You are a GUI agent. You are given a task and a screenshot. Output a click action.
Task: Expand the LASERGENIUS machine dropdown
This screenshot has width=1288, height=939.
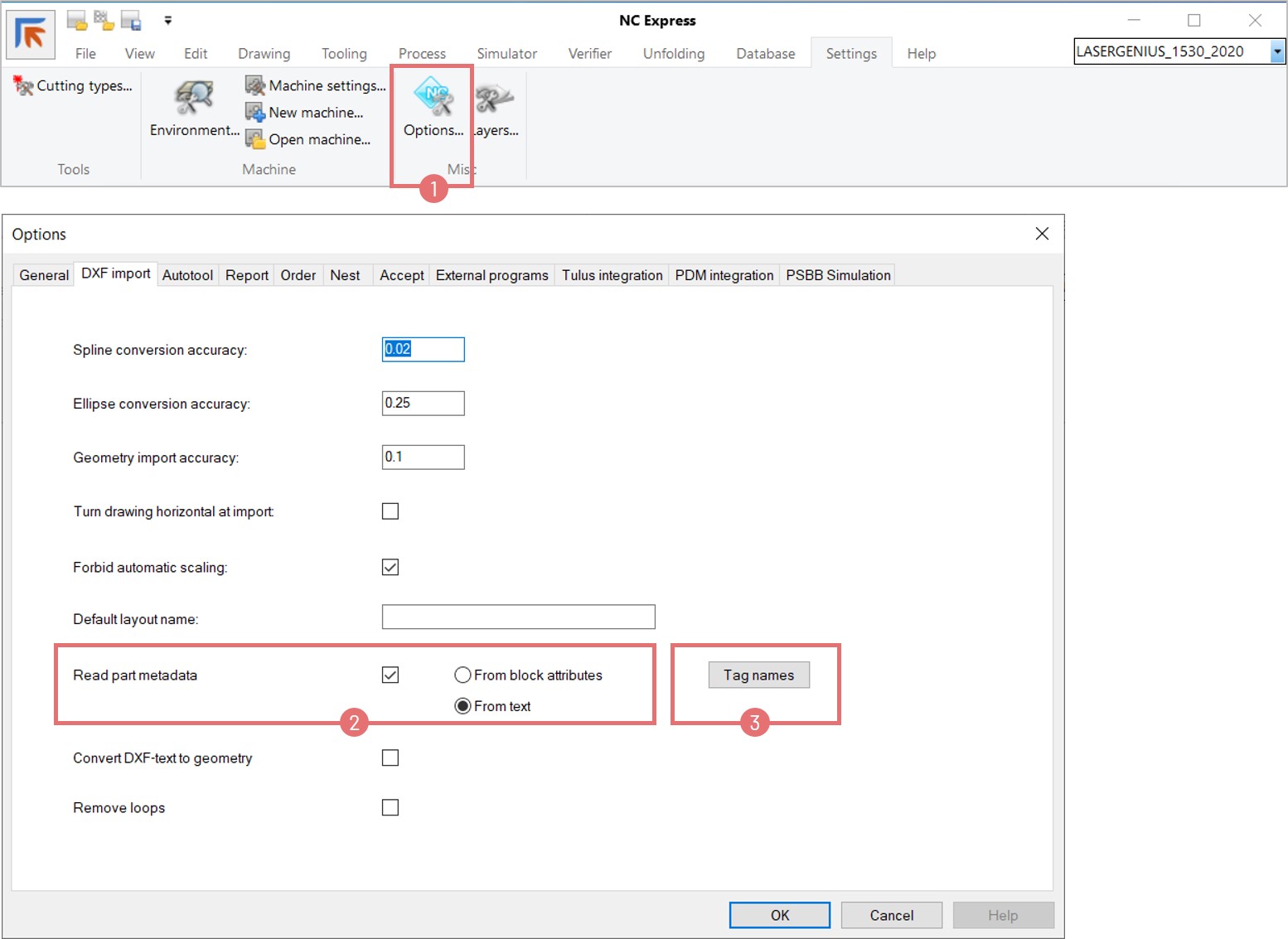coord(1276,51)
